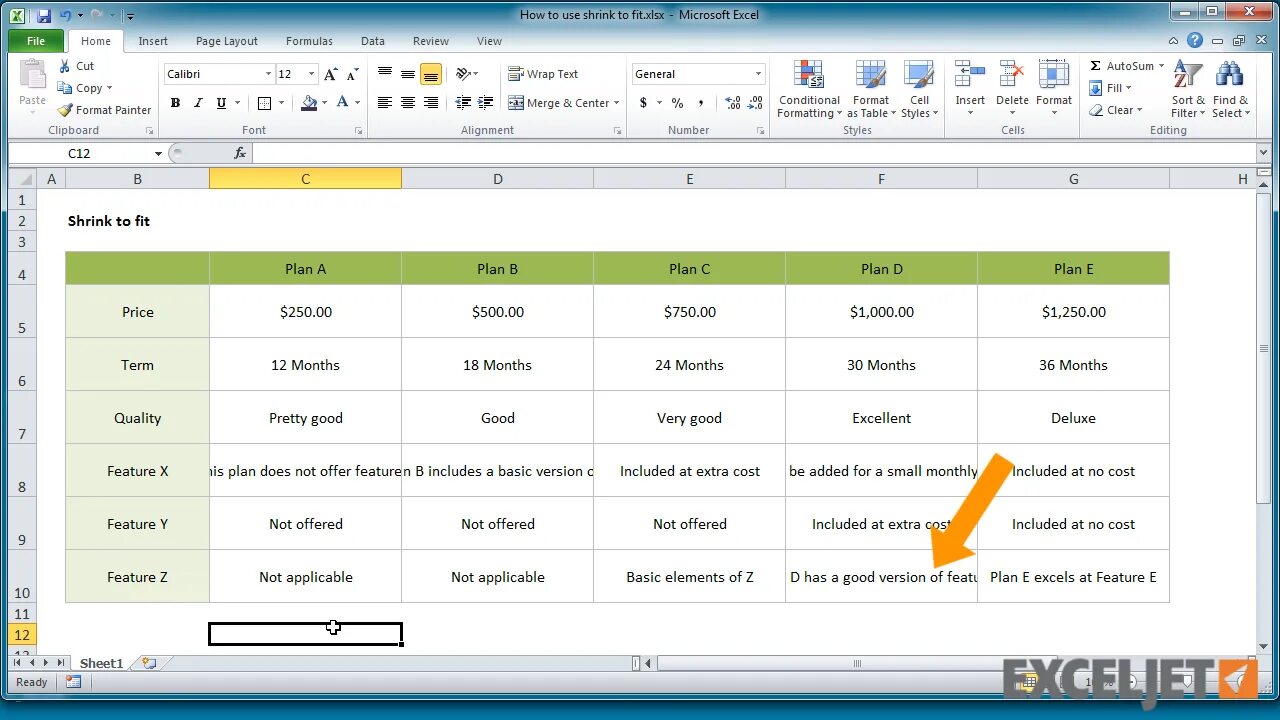Viewport: 1280px width, 720px height.
Task: Toggle Align Text Right
Action: (x=431, y=103)
